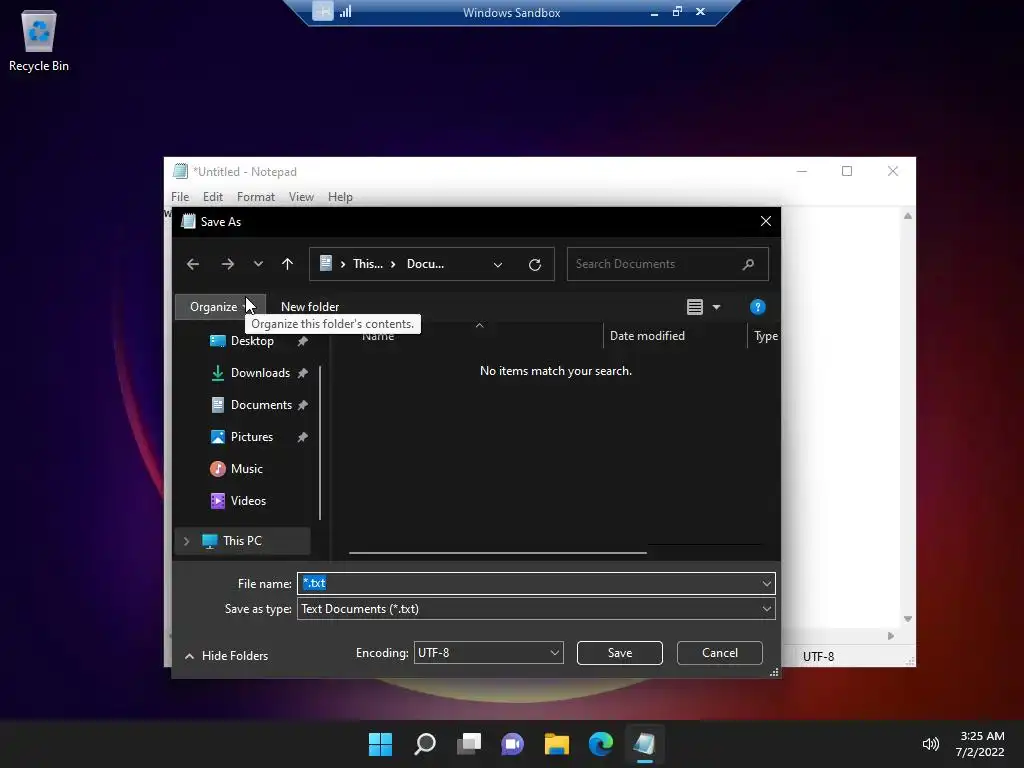Click the volume speaker tray icon
This screenshot has height=768, width=1024.
tap(931, 744)
